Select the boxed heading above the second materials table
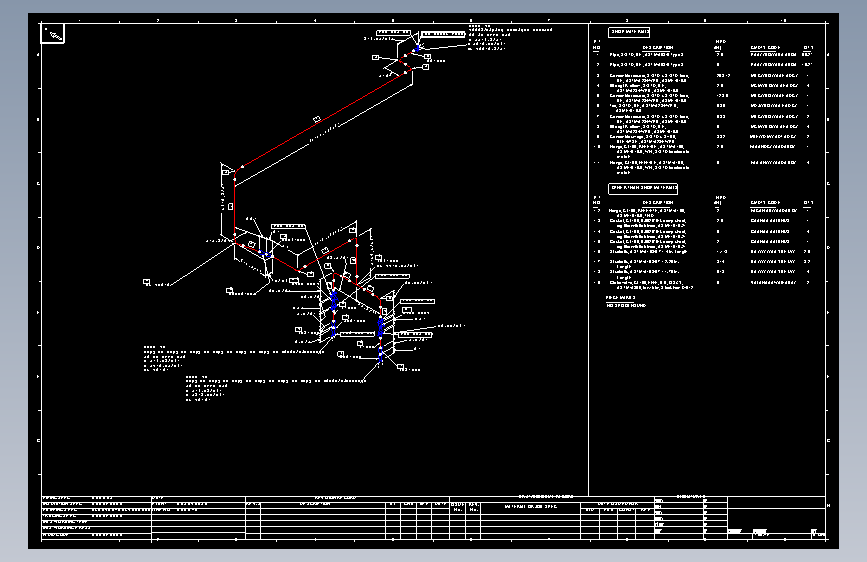 [643, 188]
